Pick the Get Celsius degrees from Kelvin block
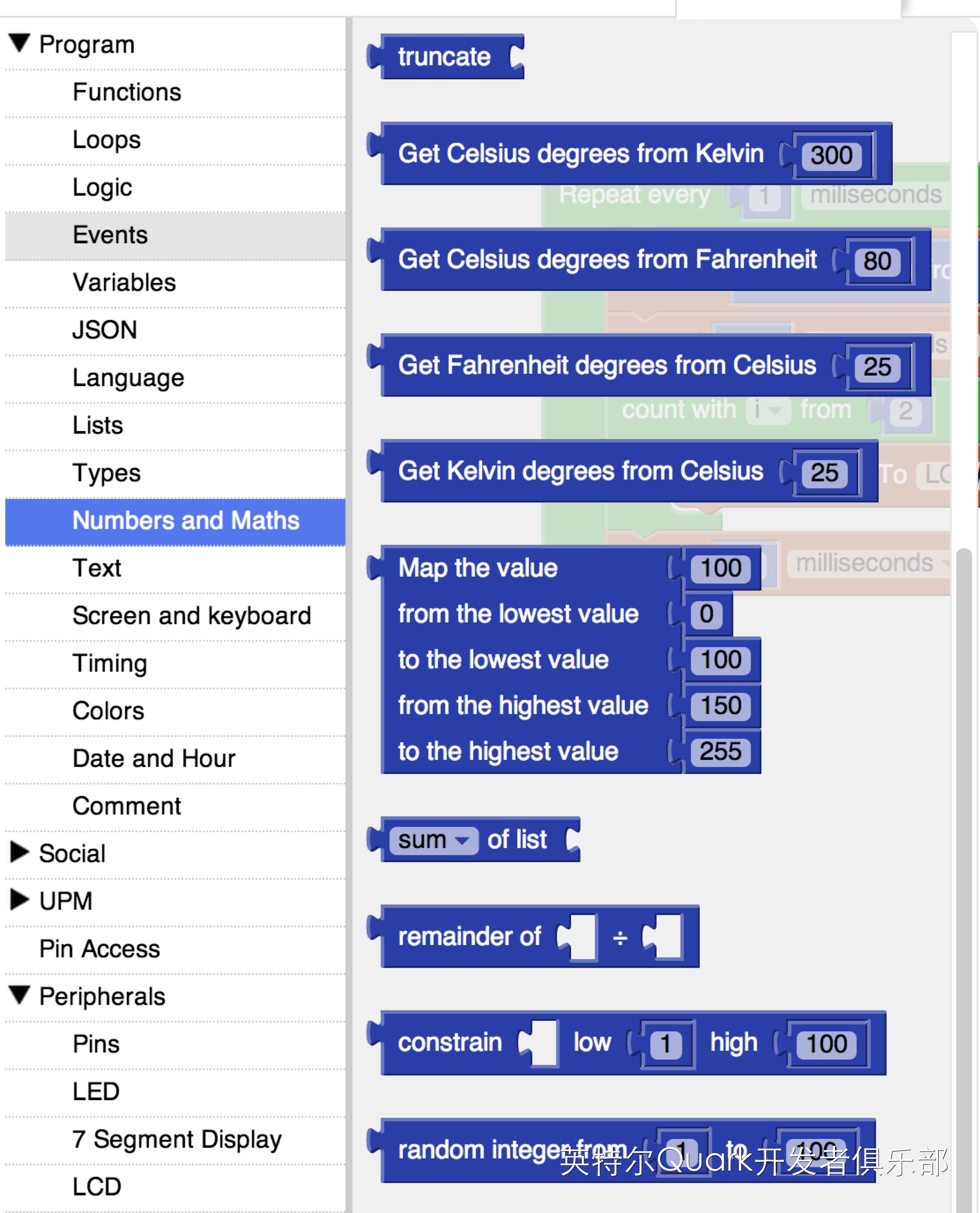 point(580,154)
